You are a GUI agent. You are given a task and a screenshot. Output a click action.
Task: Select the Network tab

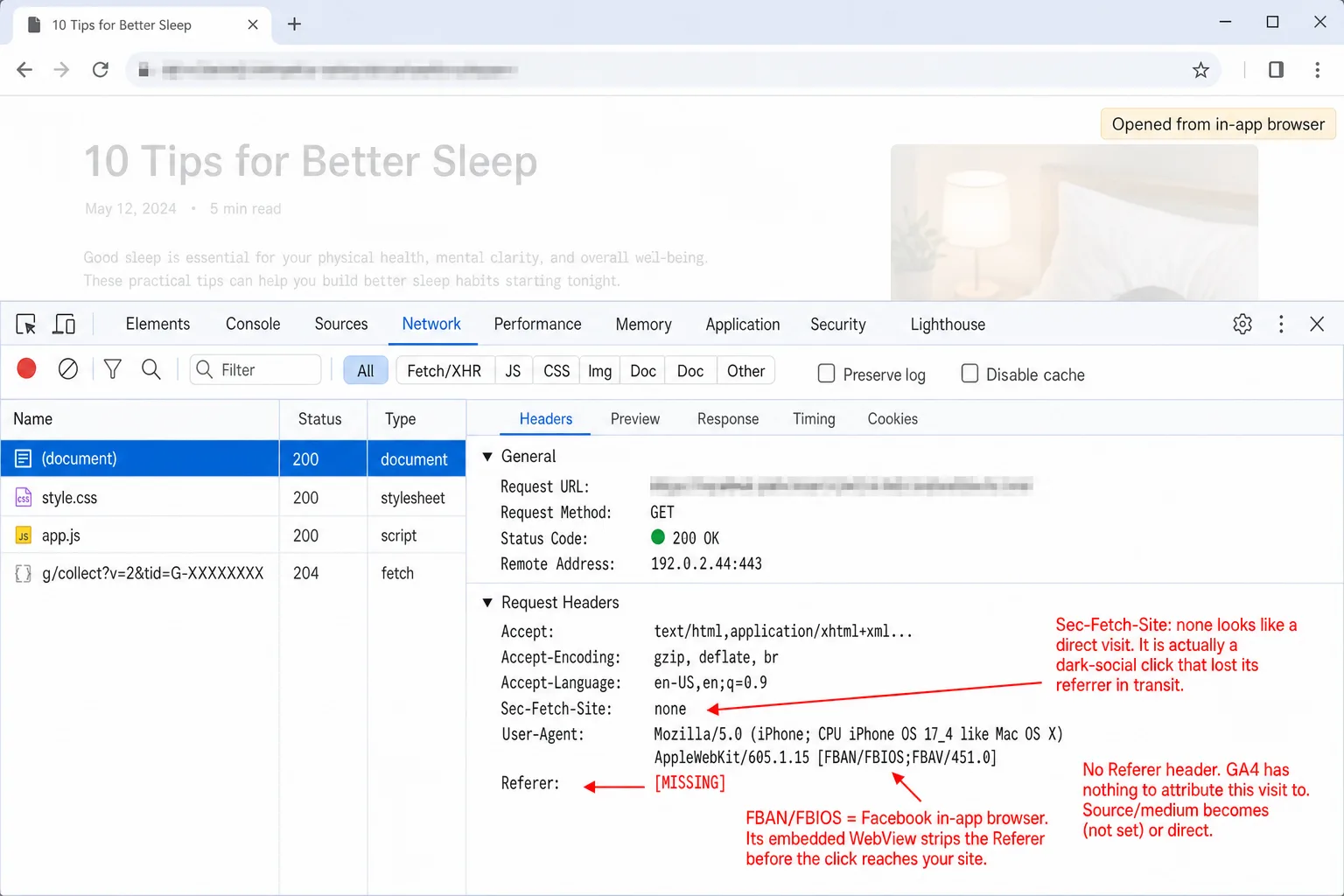431,325
